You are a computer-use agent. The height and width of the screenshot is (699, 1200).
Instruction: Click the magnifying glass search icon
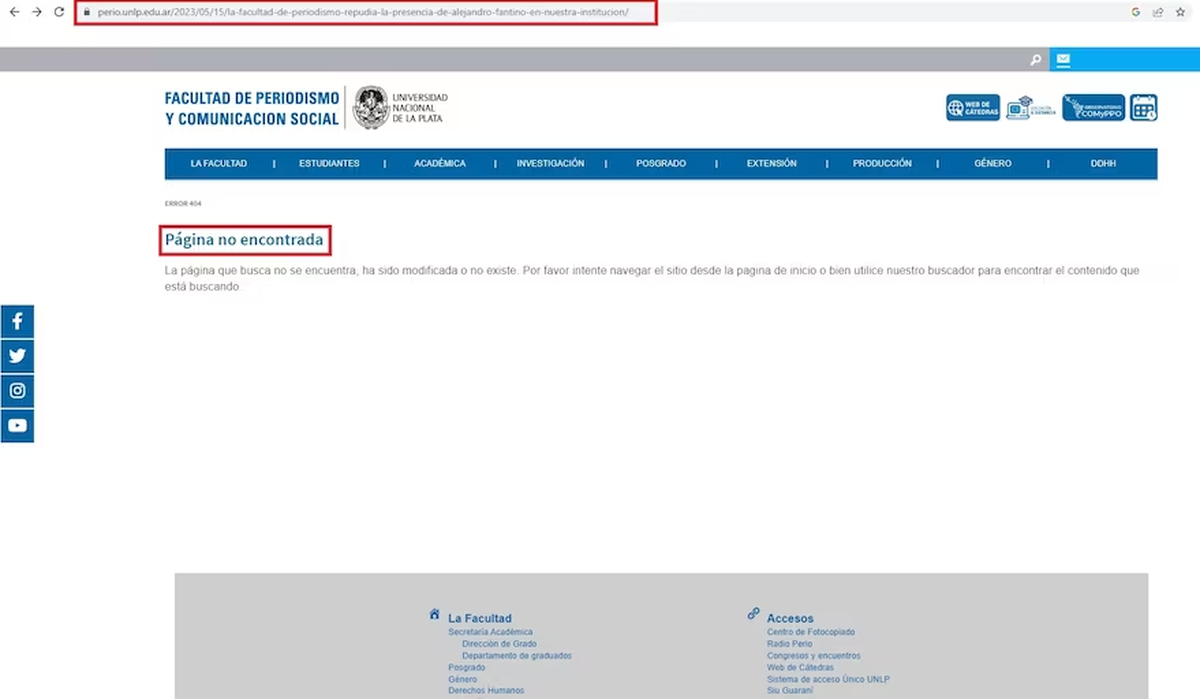pyautogui.click(x=1036, y=60)
